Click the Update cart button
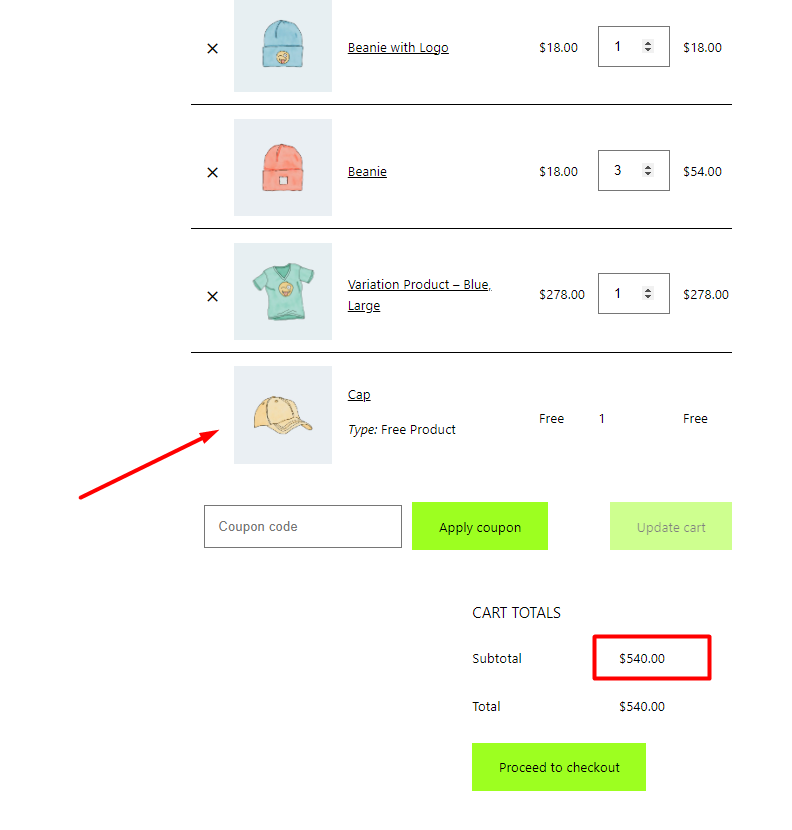This screenshot has height=830, width=792. coord(671,526)
